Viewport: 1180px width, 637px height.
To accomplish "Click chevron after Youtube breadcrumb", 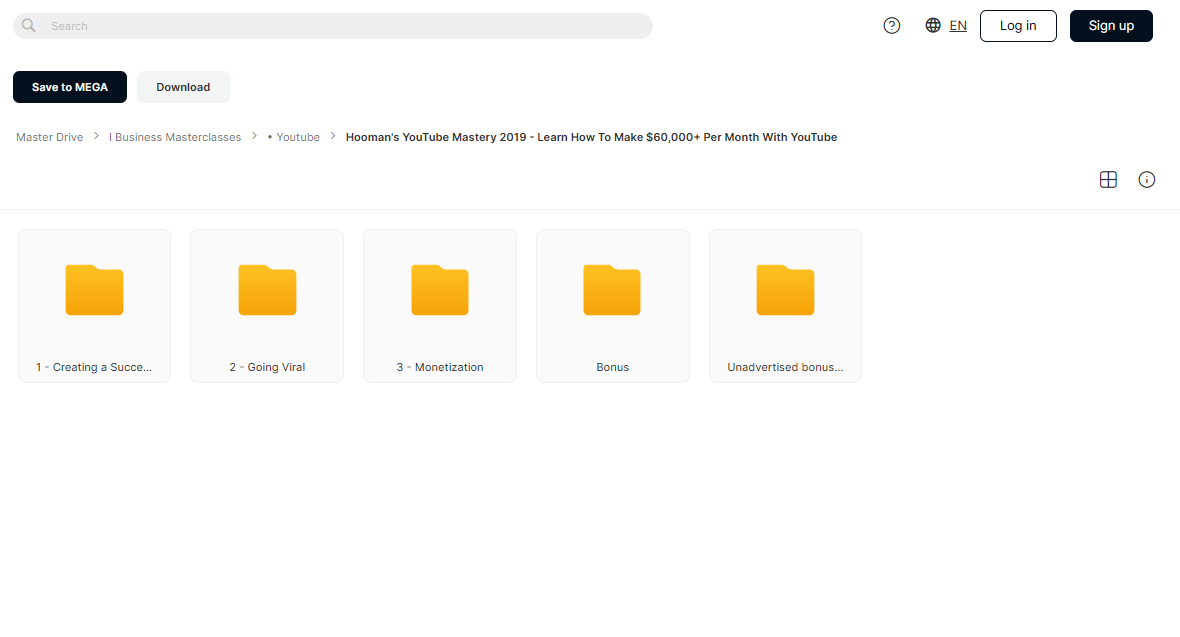I will pos(333,136).
